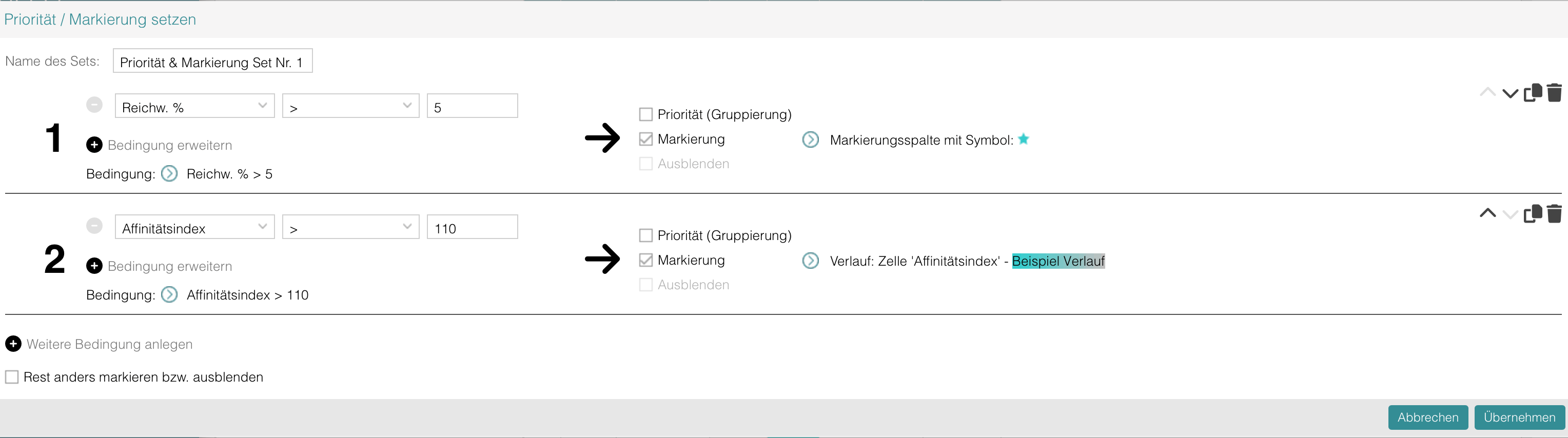
Task: Remove first condition row via minus icon
Action: coord(94,104)
